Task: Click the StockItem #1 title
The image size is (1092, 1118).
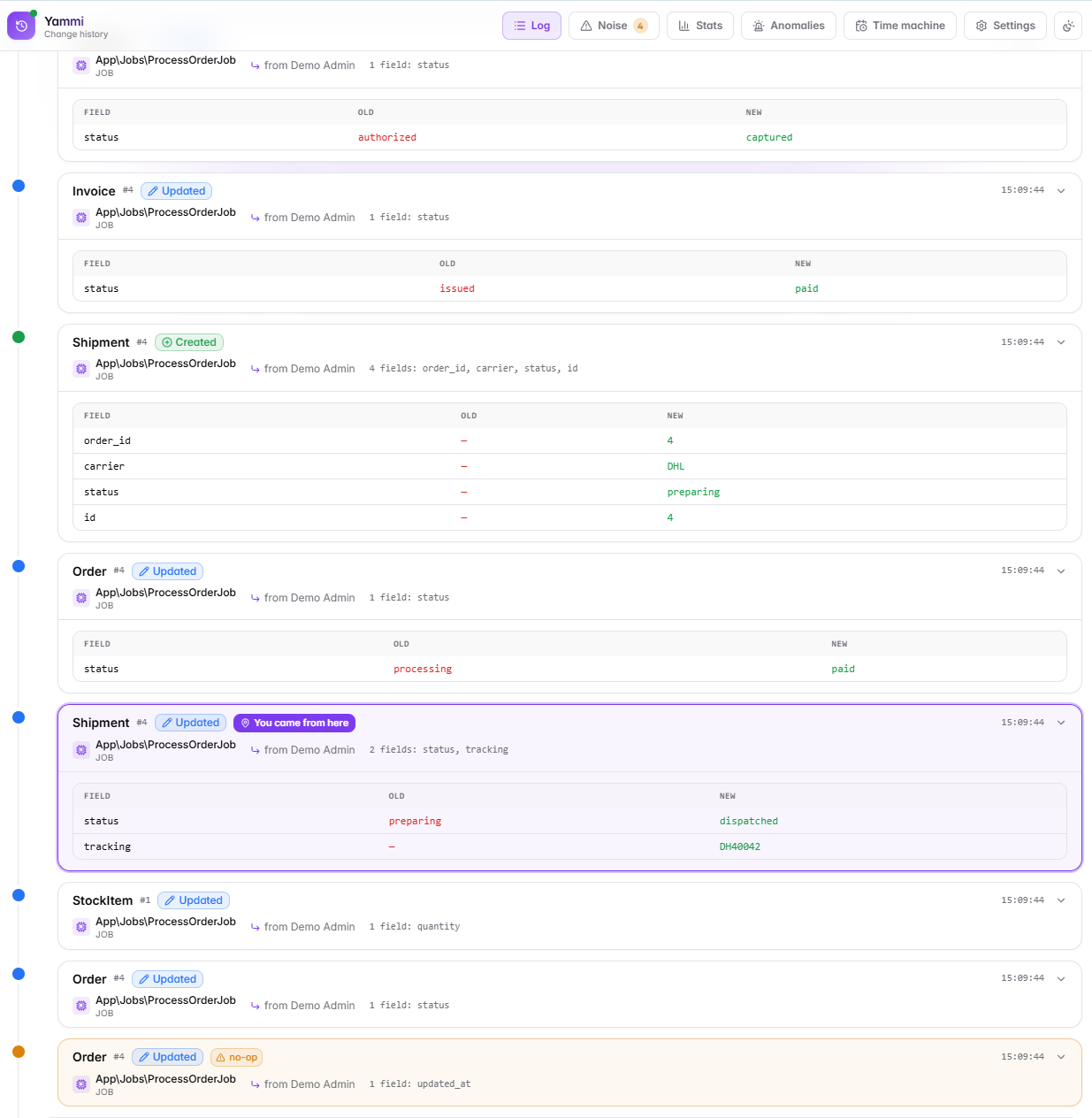Action: (x=103, y=900)
